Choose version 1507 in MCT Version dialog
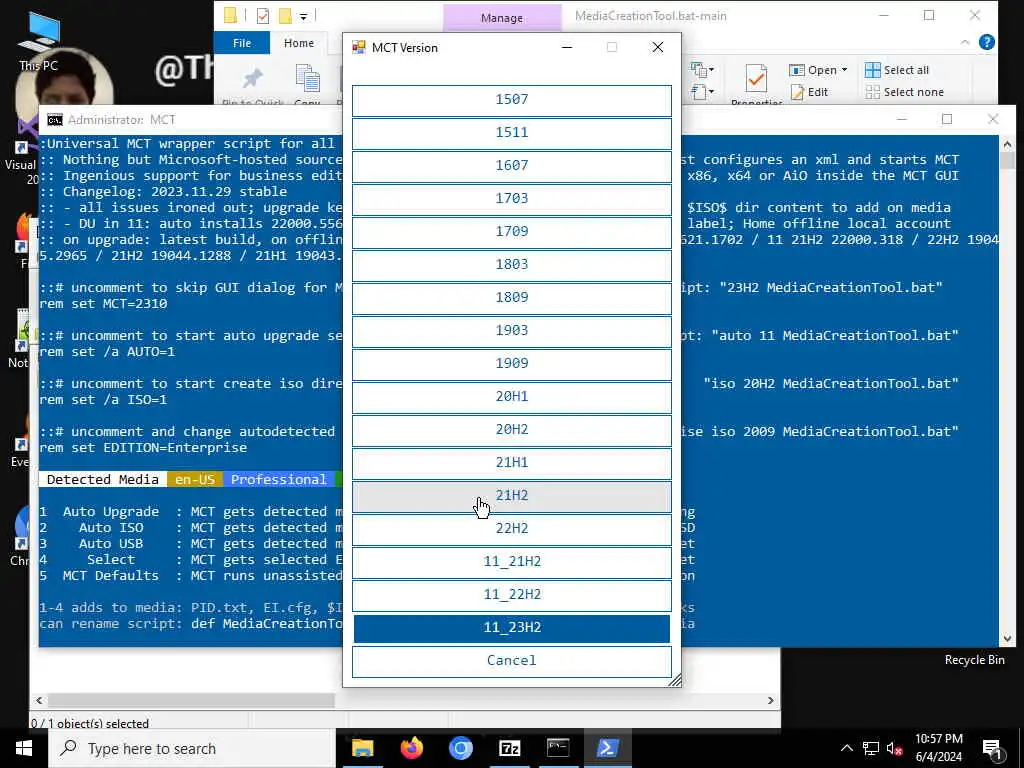Image resolution: width=1024 pixels, height=768 pixels. click(511, 100)
